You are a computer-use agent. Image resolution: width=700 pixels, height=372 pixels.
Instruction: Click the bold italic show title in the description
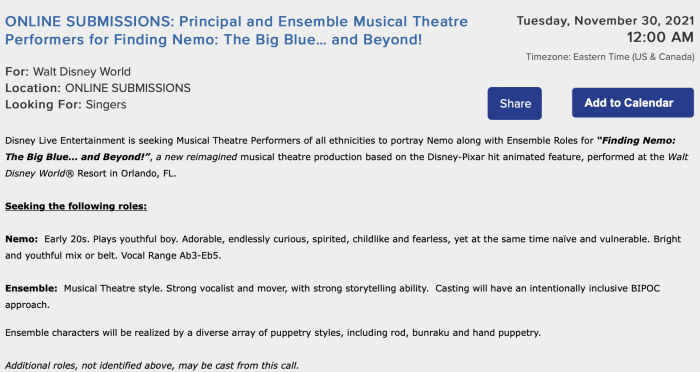click(x=340, y=149)
